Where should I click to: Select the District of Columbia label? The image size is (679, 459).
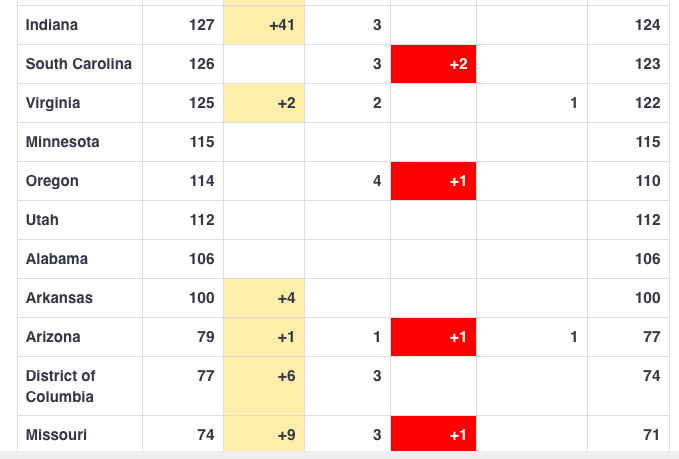[x=61, y=386]
